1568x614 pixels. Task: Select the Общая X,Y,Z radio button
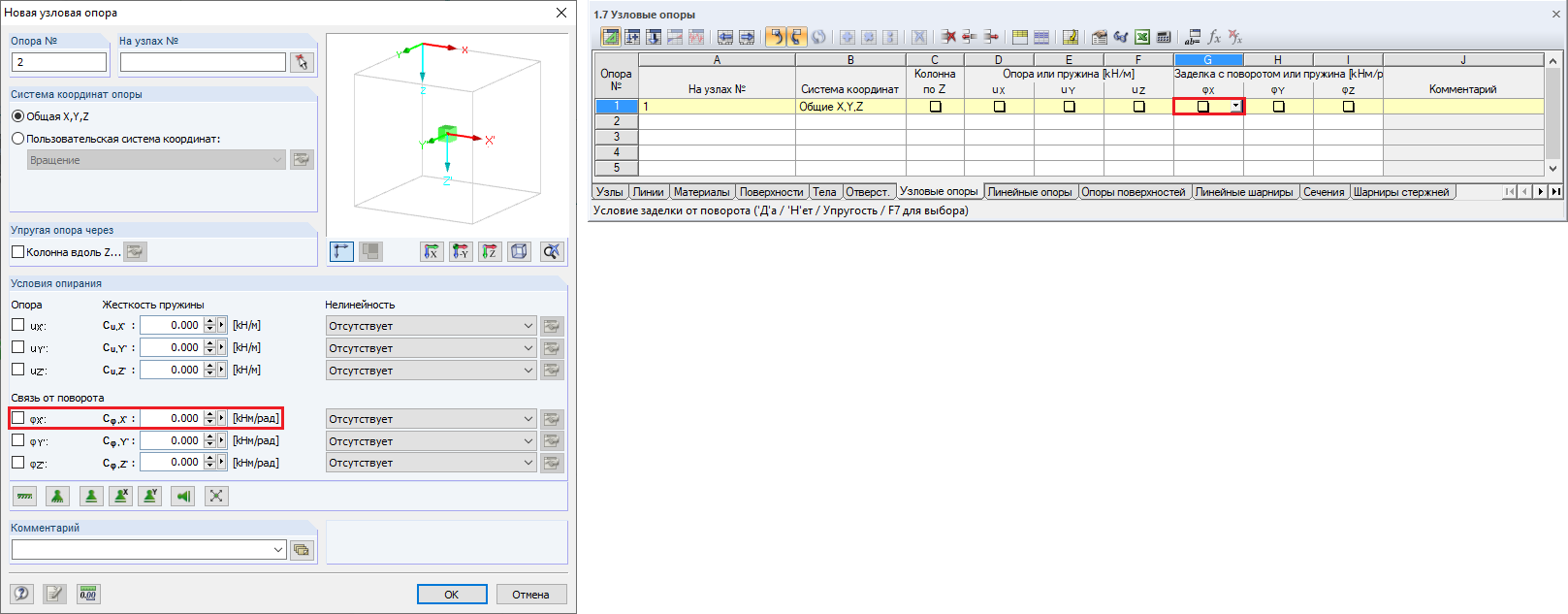click(18, 116)
